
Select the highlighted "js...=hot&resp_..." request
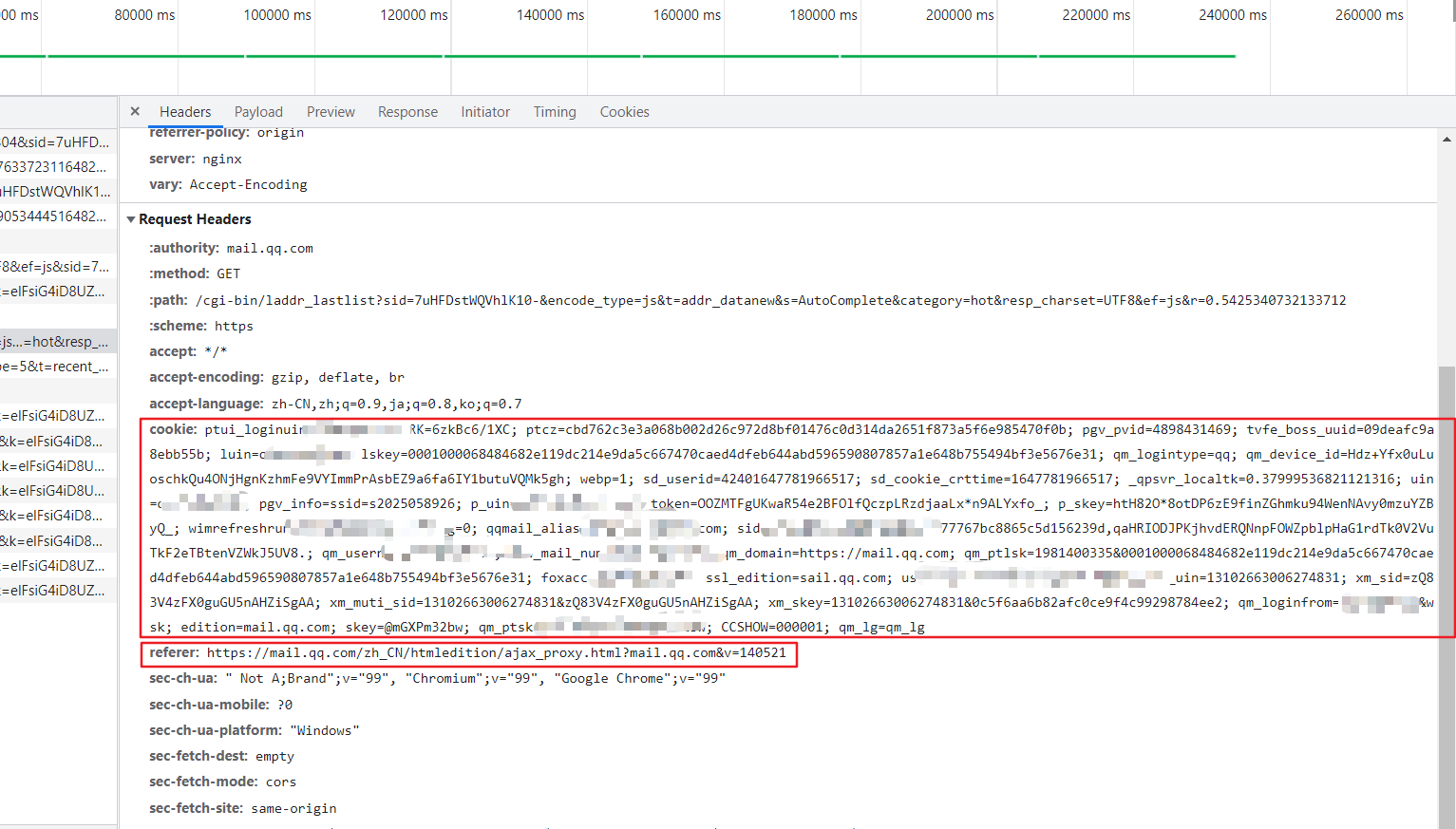(58, 342)
